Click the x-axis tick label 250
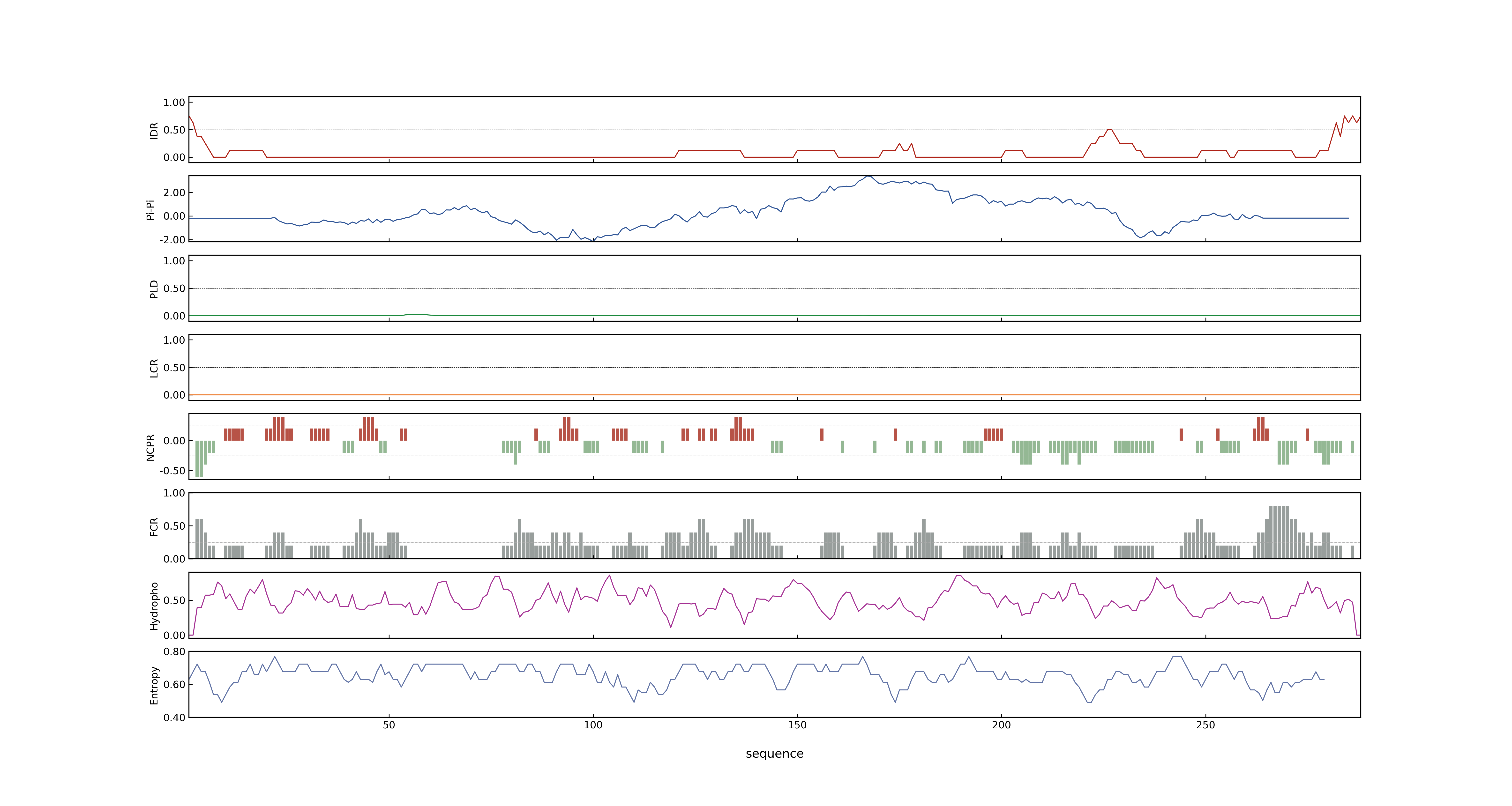 1206,725
